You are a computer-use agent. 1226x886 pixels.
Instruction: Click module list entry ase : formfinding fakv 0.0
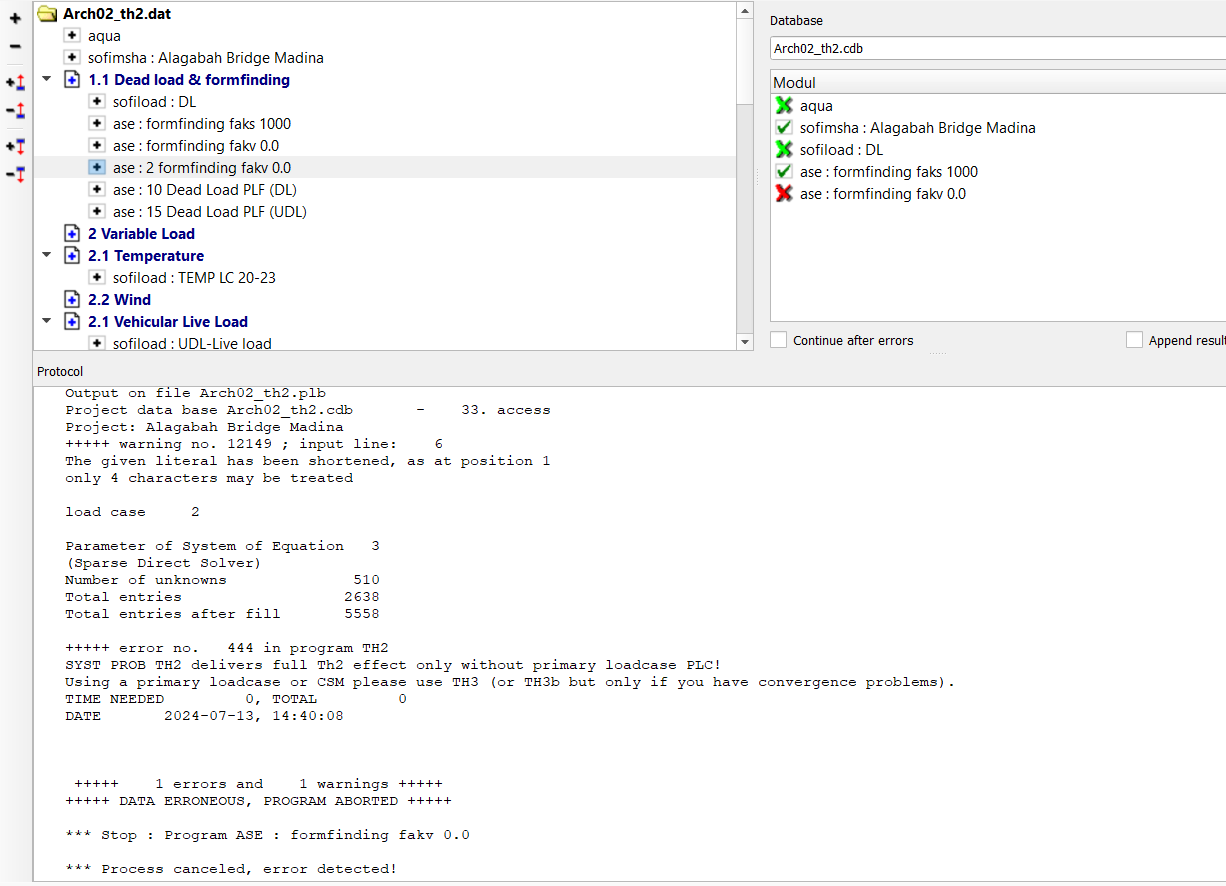tap(883, 193)
